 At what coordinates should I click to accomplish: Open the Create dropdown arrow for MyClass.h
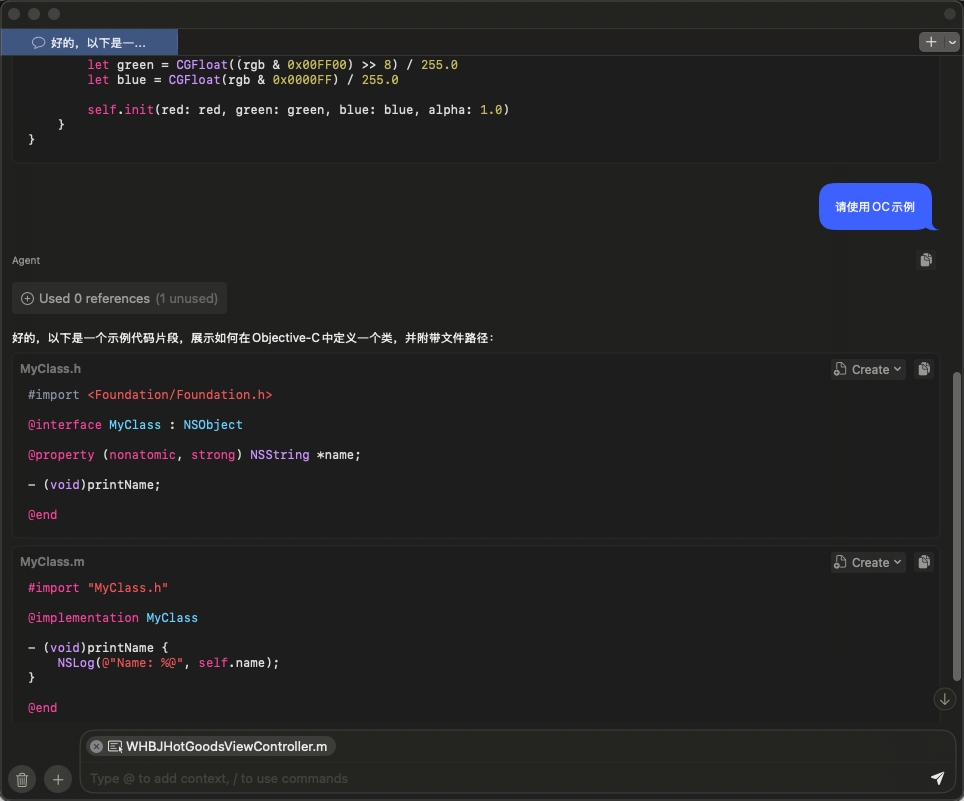click(x=898, y=369)
